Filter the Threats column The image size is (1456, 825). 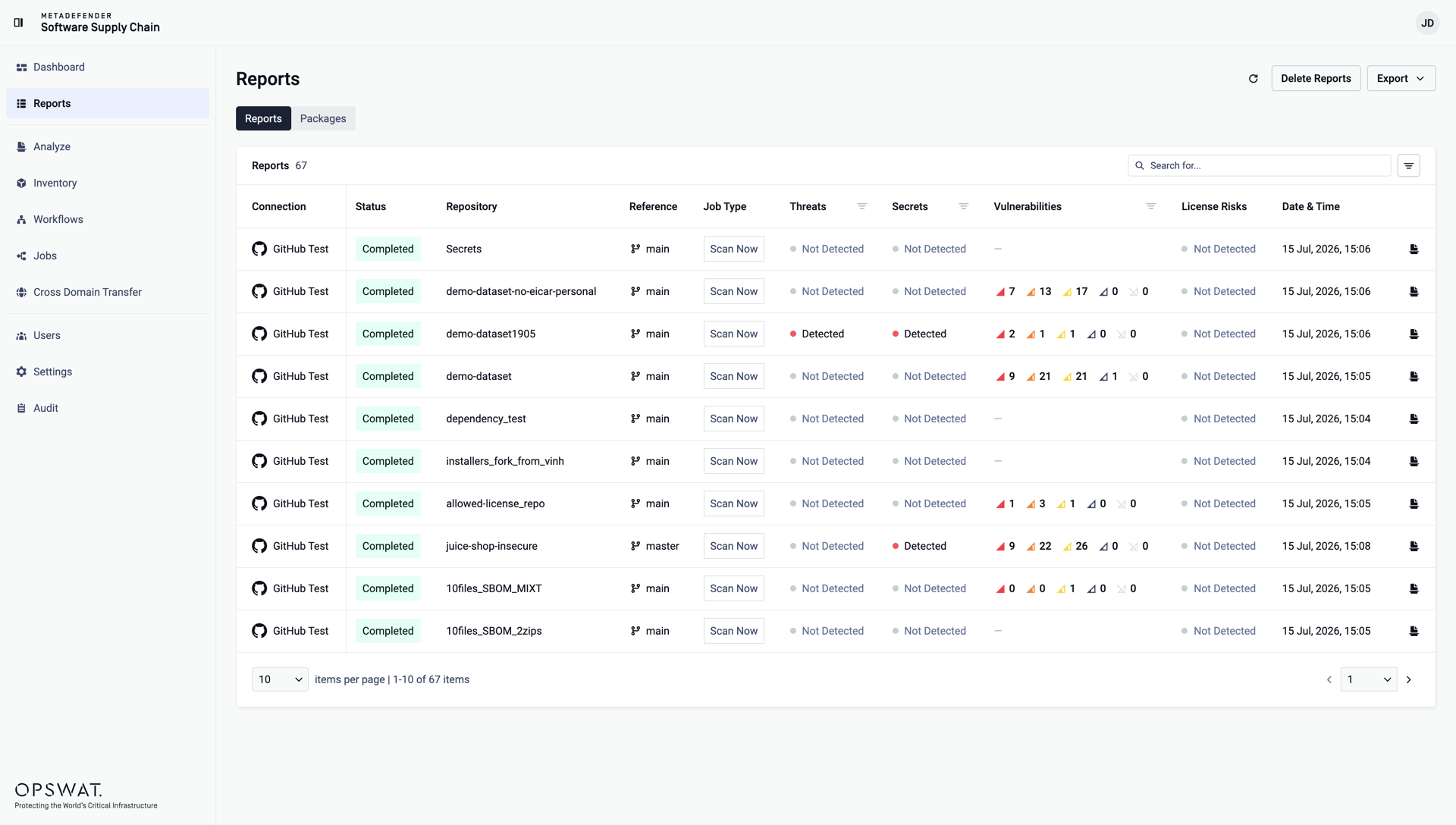862,206
